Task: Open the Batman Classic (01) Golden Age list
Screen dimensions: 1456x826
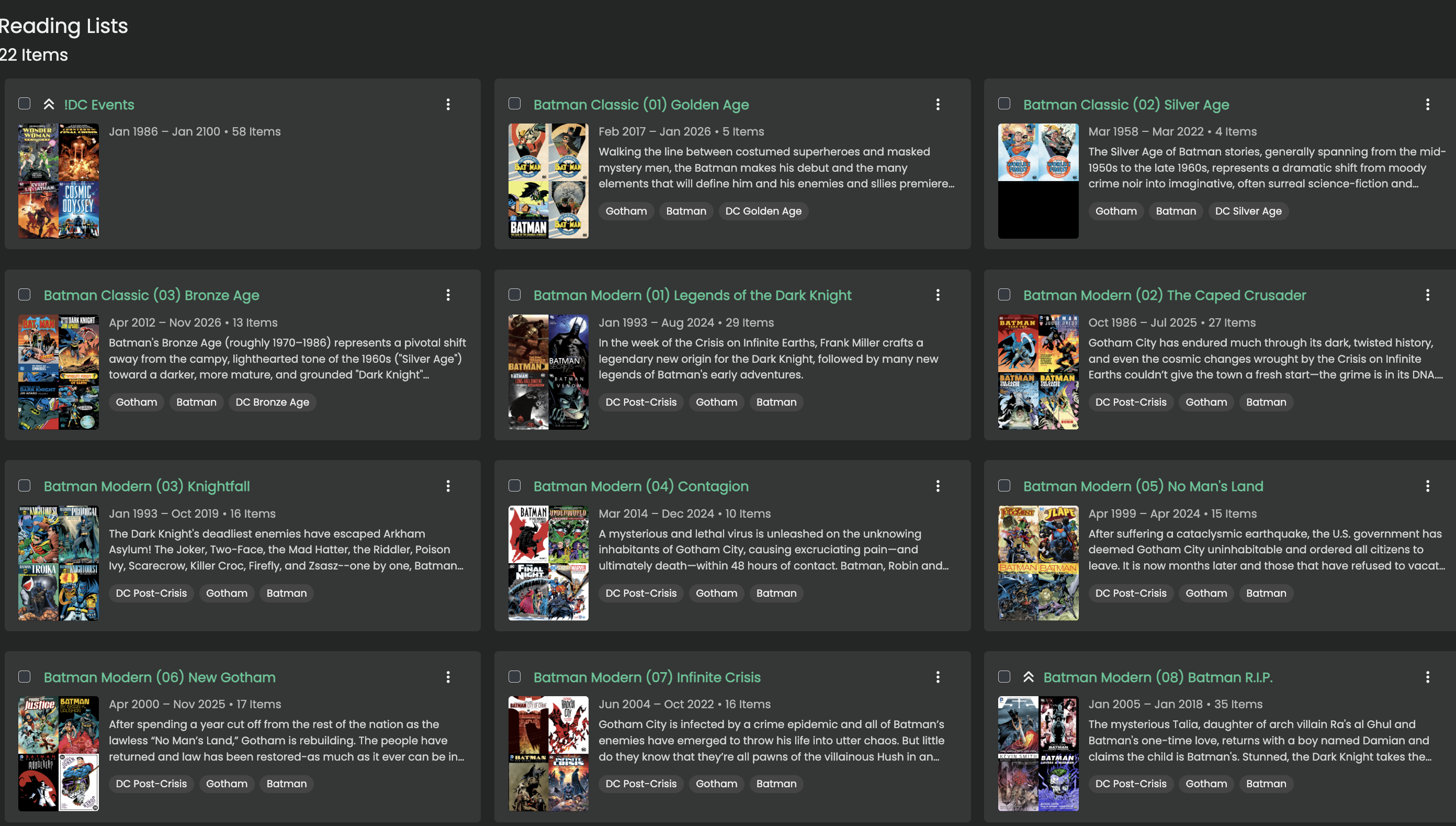Action: [641, 105]
